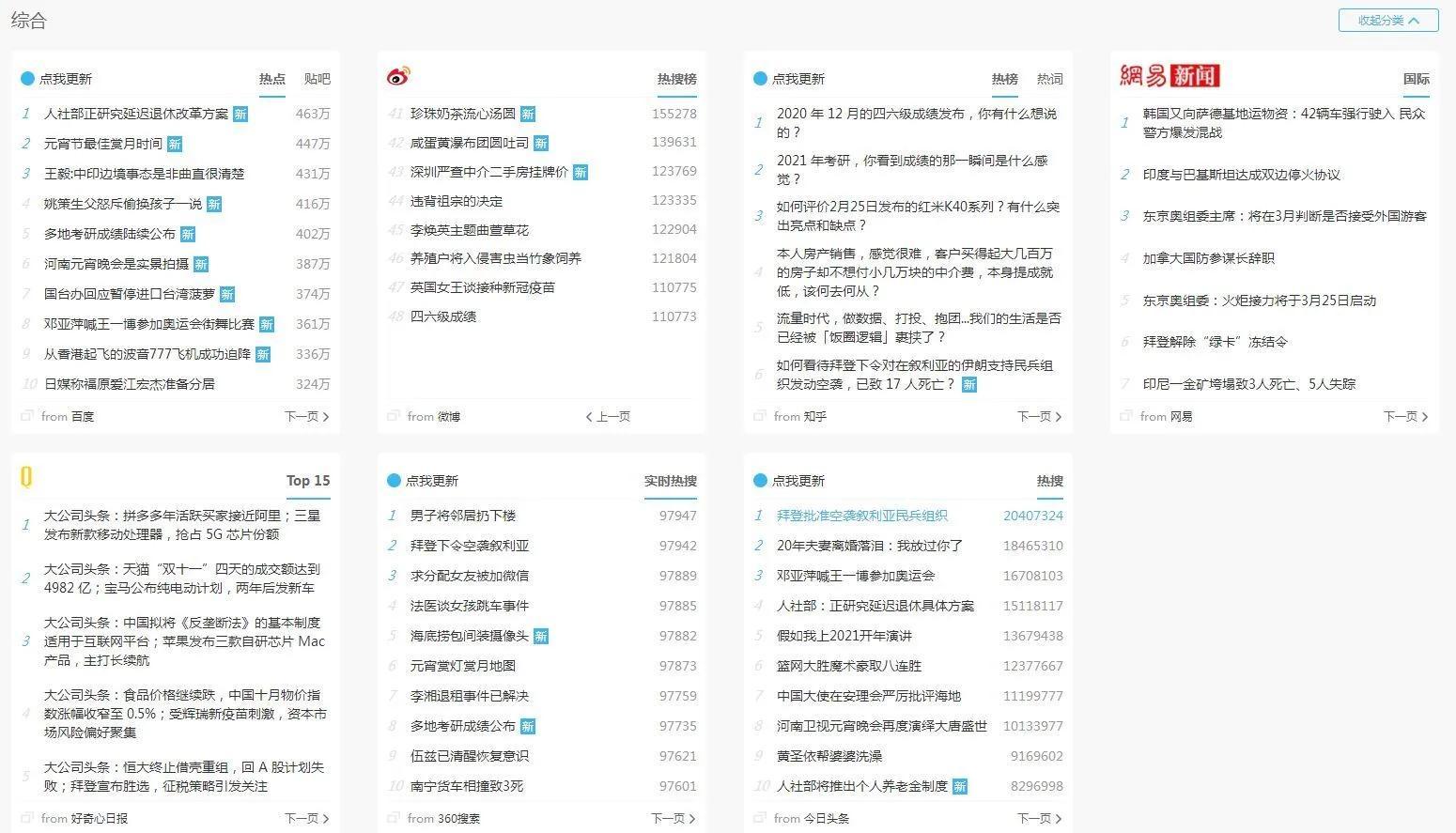Collapse categories with 收起分类 button
Image resolution: width=1456 pixels, height=833 pixels.
1388,21
